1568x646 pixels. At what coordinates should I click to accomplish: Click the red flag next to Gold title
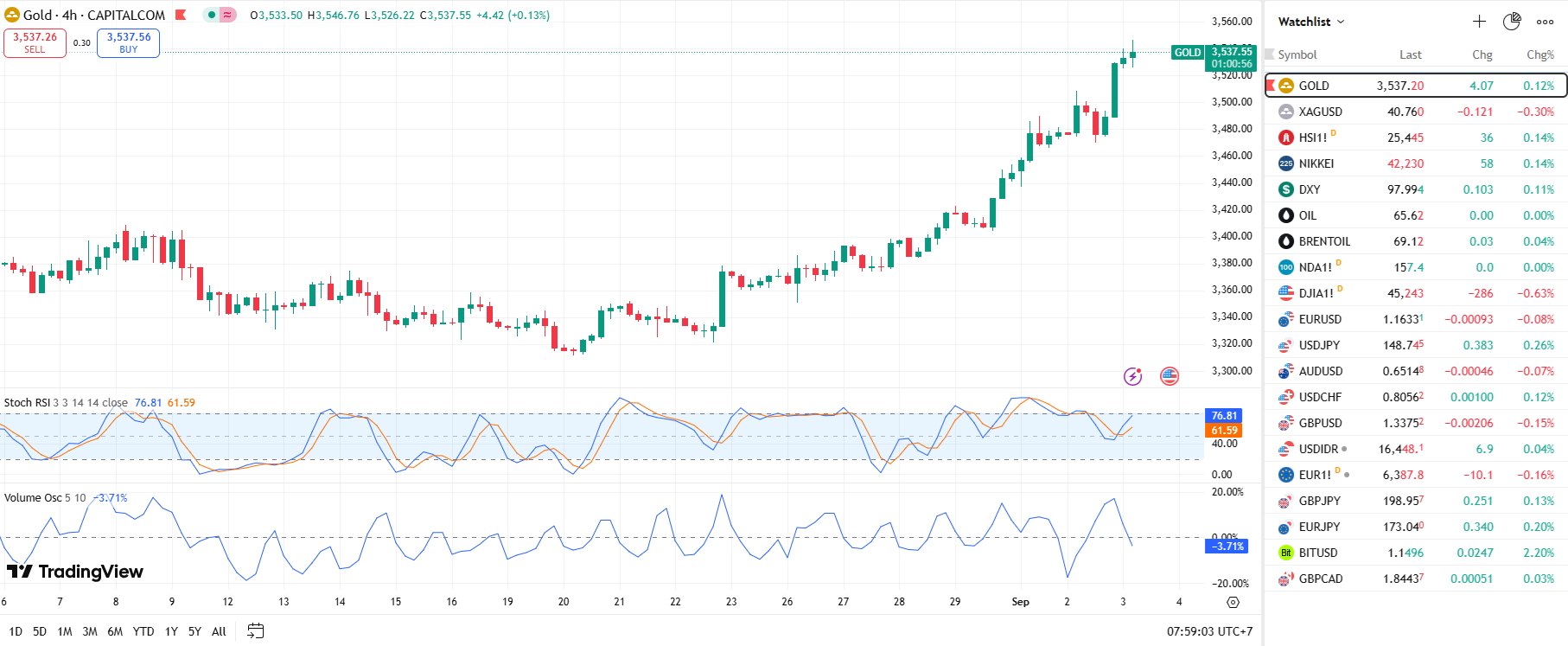click(181, 15)
